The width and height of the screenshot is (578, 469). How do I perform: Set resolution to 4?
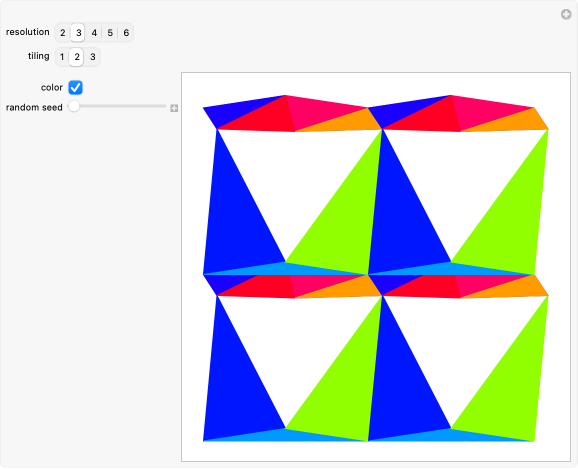(x=94, y=33)
